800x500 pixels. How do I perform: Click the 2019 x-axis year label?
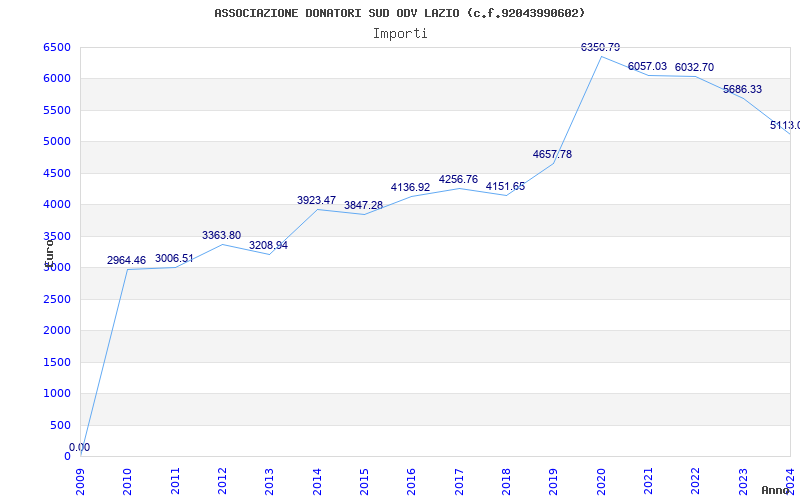click(554, 482)
